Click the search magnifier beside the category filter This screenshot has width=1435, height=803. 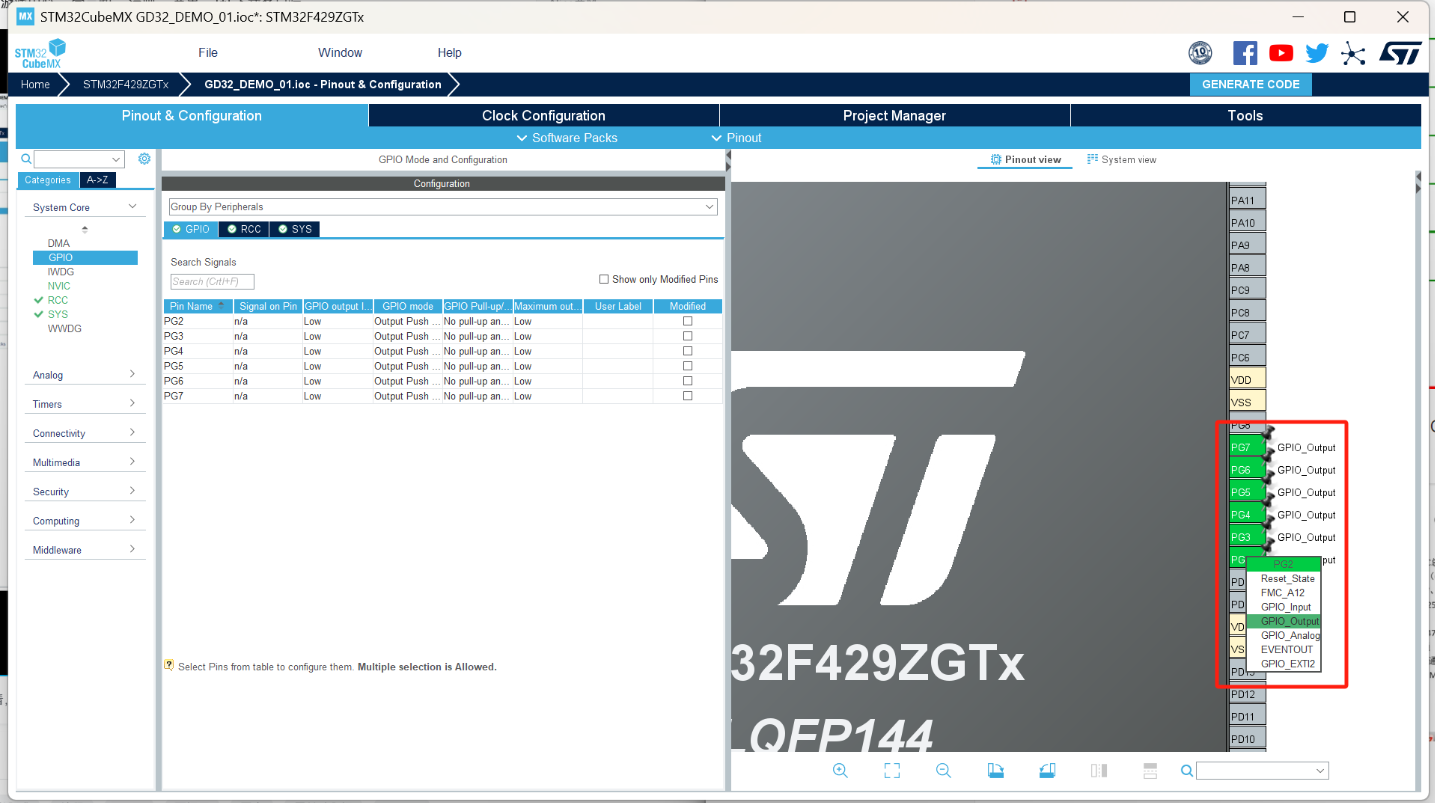point(27,159)
